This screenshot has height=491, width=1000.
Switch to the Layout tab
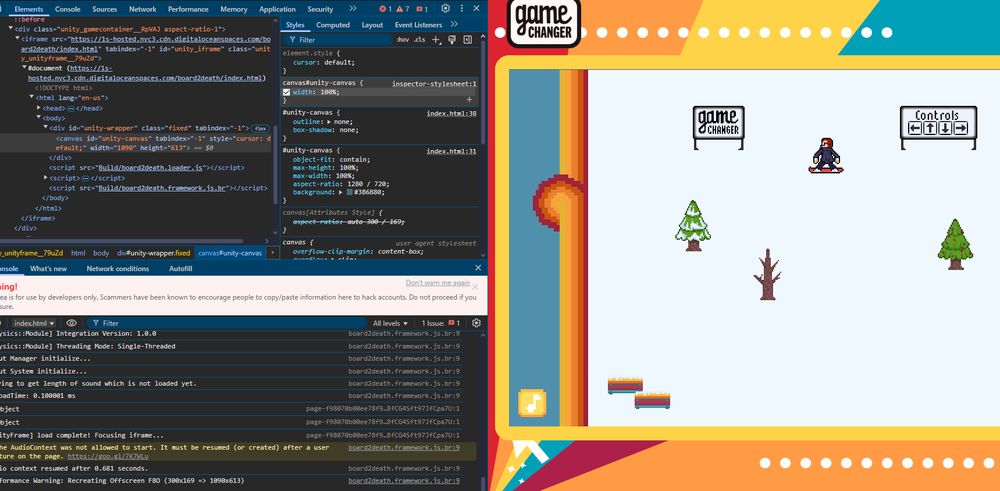(372, 25)
